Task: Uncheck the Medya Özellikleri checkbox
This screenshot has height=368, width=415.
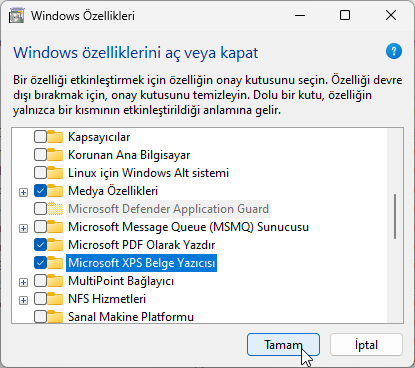Action: (x=40, y=191)
